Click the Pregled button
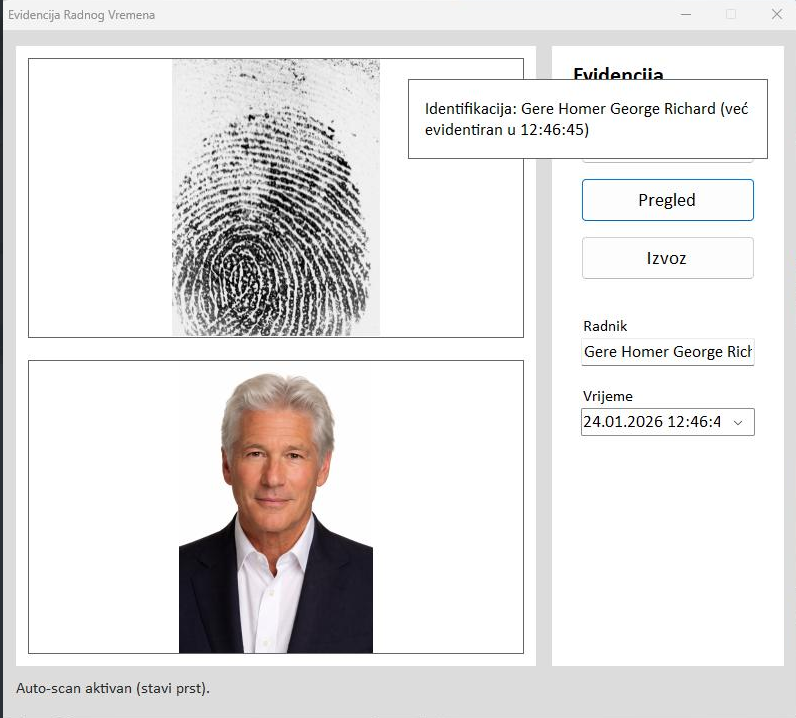 coord(667,200)
